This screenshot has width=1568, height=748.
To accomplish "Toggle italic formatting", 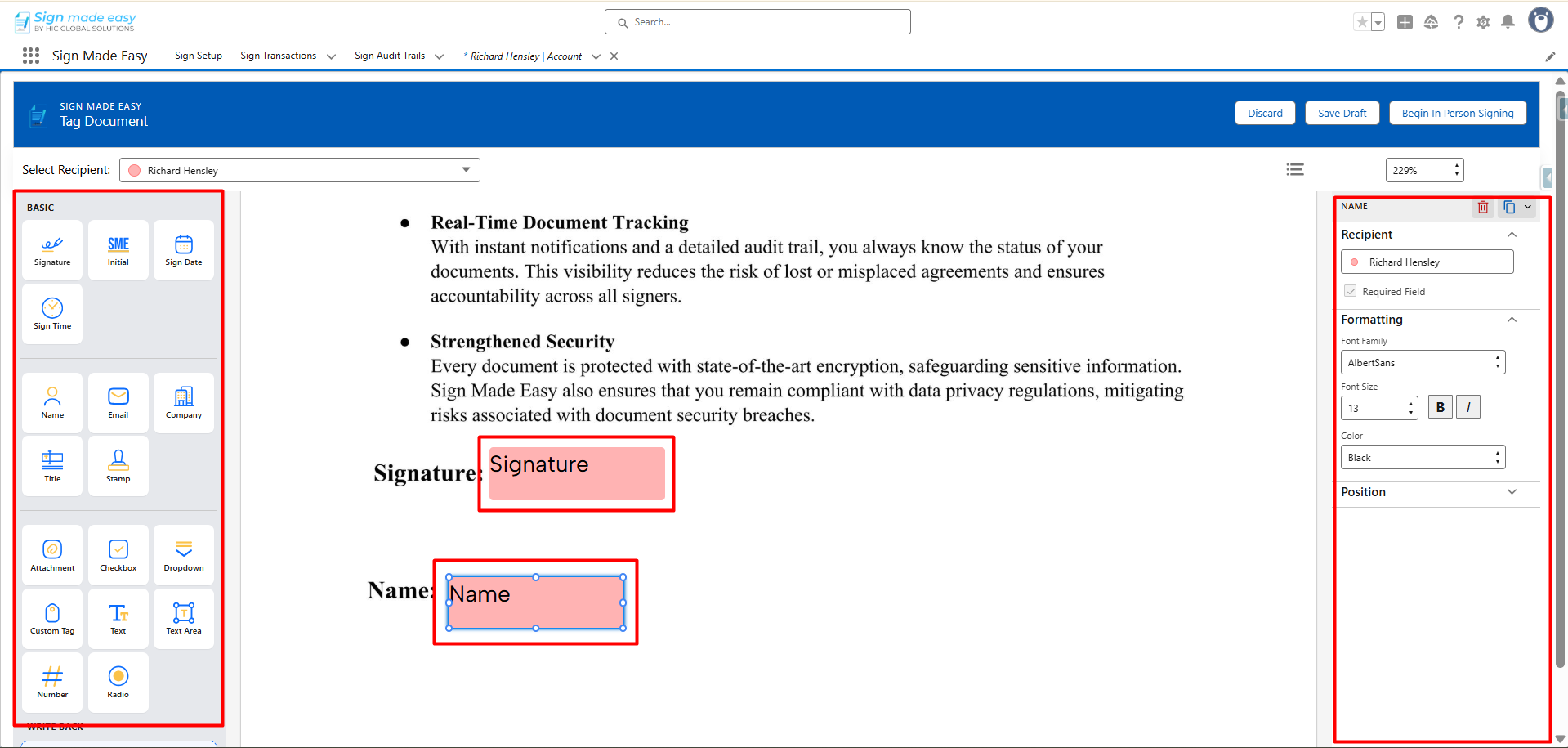I will point(1468,407).
